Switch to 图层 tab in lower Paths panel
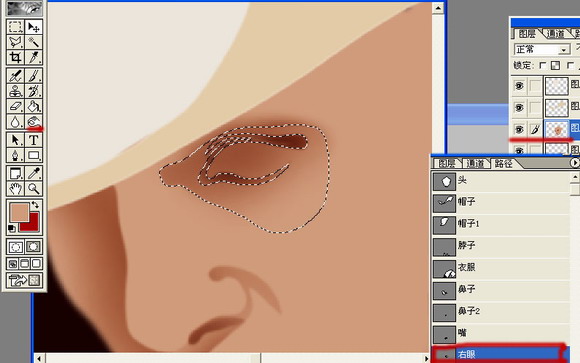Screen dimensions: 580x363 (x=446, y=163)
